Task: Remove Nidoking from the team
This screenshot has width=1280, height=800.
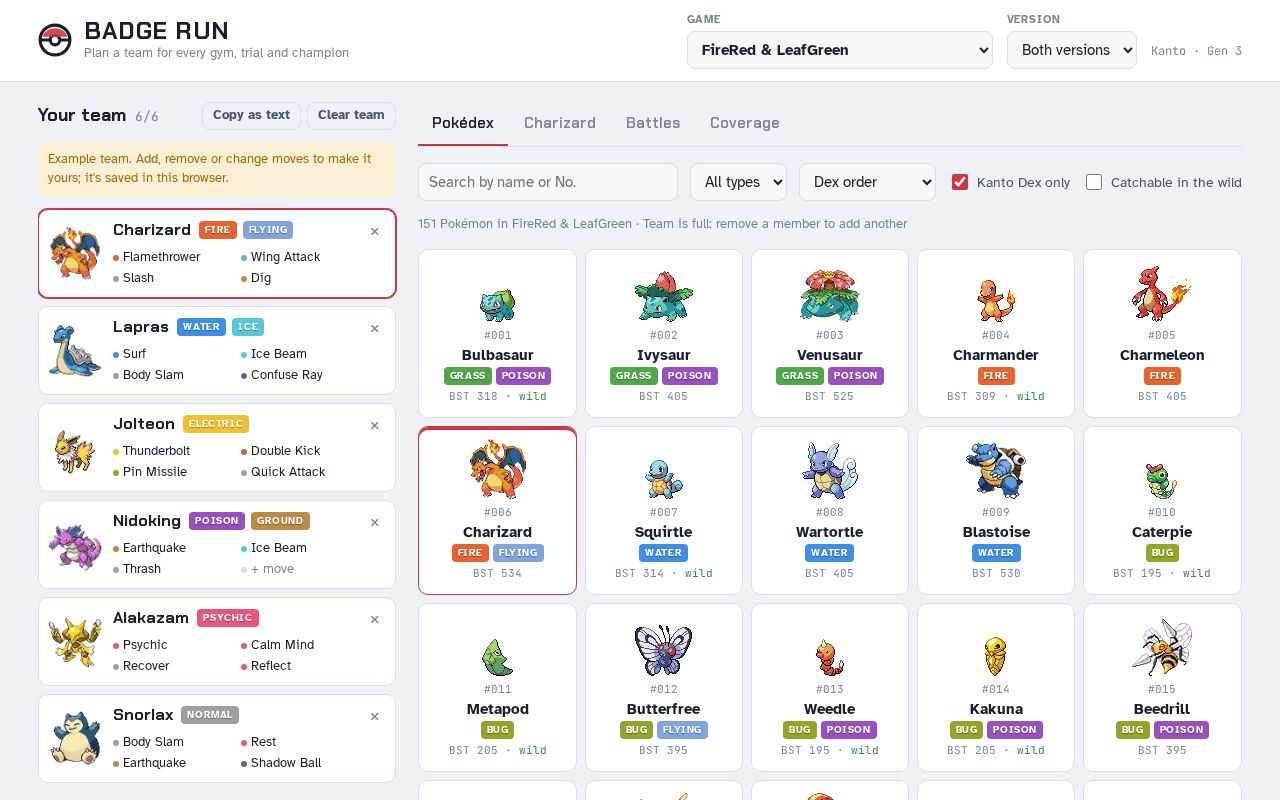Action: click(x=375, y=522)
